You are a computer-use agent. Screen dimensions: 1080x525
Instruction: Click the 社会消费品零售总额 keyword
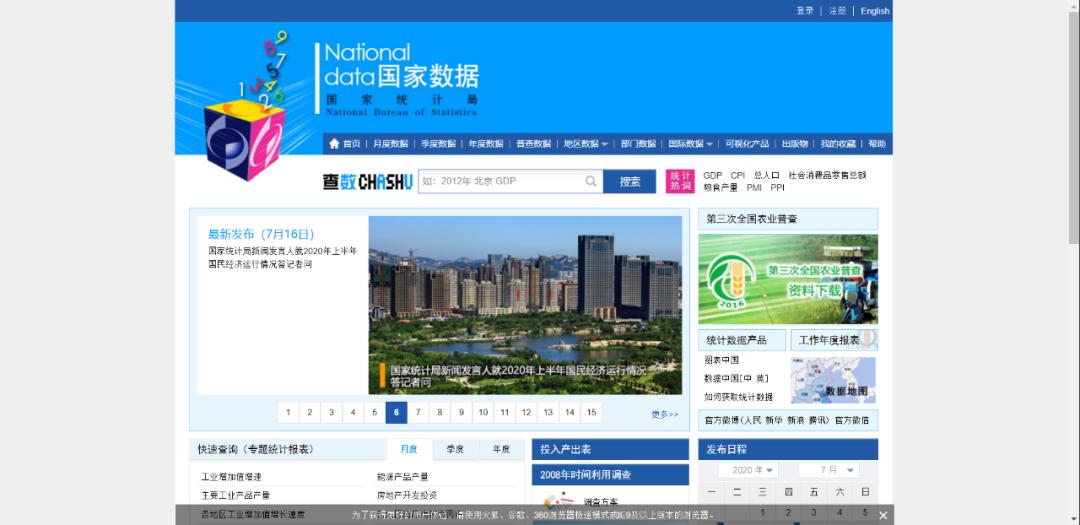(x=827, y=175)
